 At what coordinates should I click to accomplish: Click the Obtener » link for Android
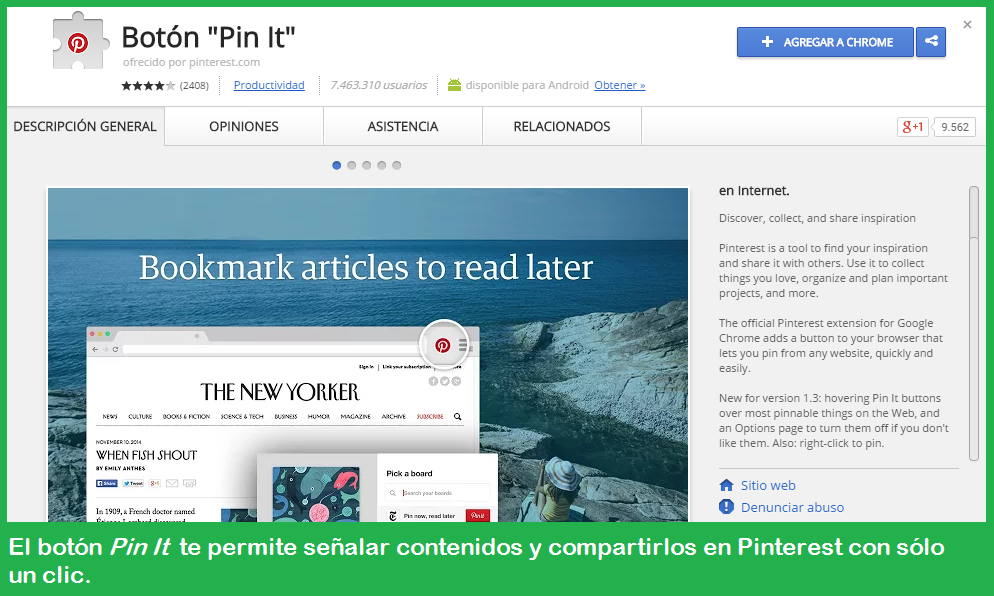click(x=619, y=85)
